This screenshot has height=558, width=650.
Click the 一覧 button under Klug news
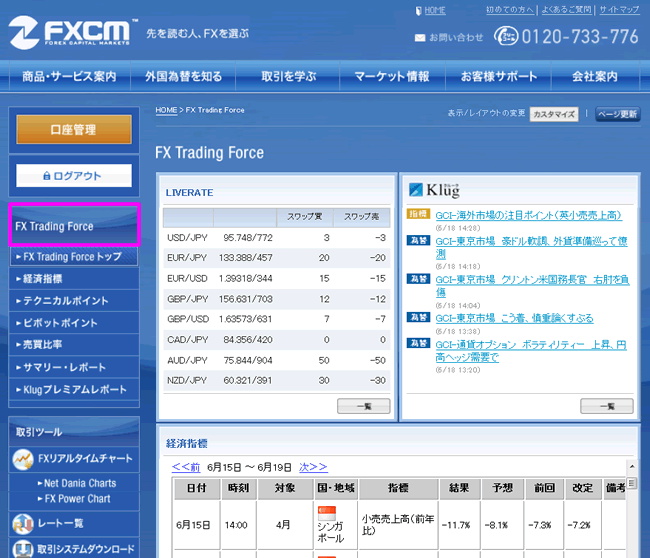pyautogui.click(x=607, y=406)
